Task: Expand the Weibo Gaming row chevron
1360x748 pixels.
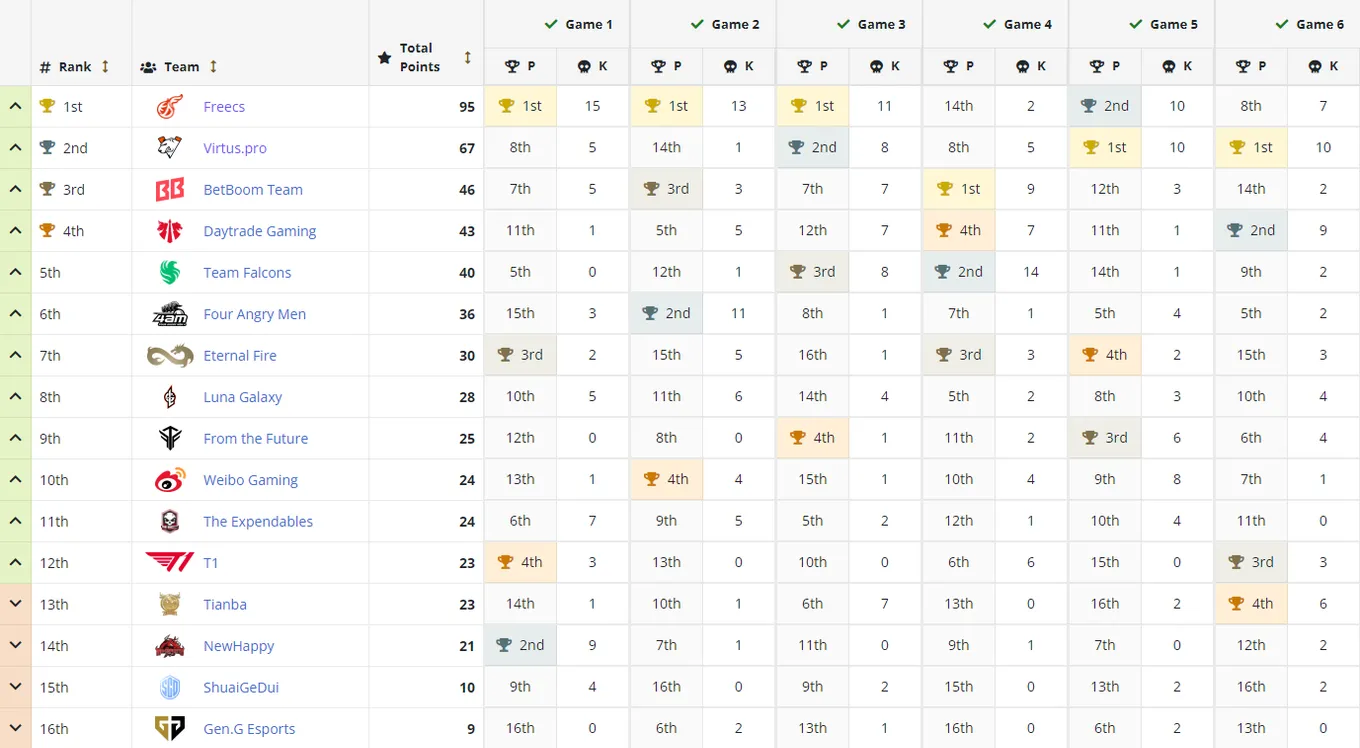Action: pos(15,480)
